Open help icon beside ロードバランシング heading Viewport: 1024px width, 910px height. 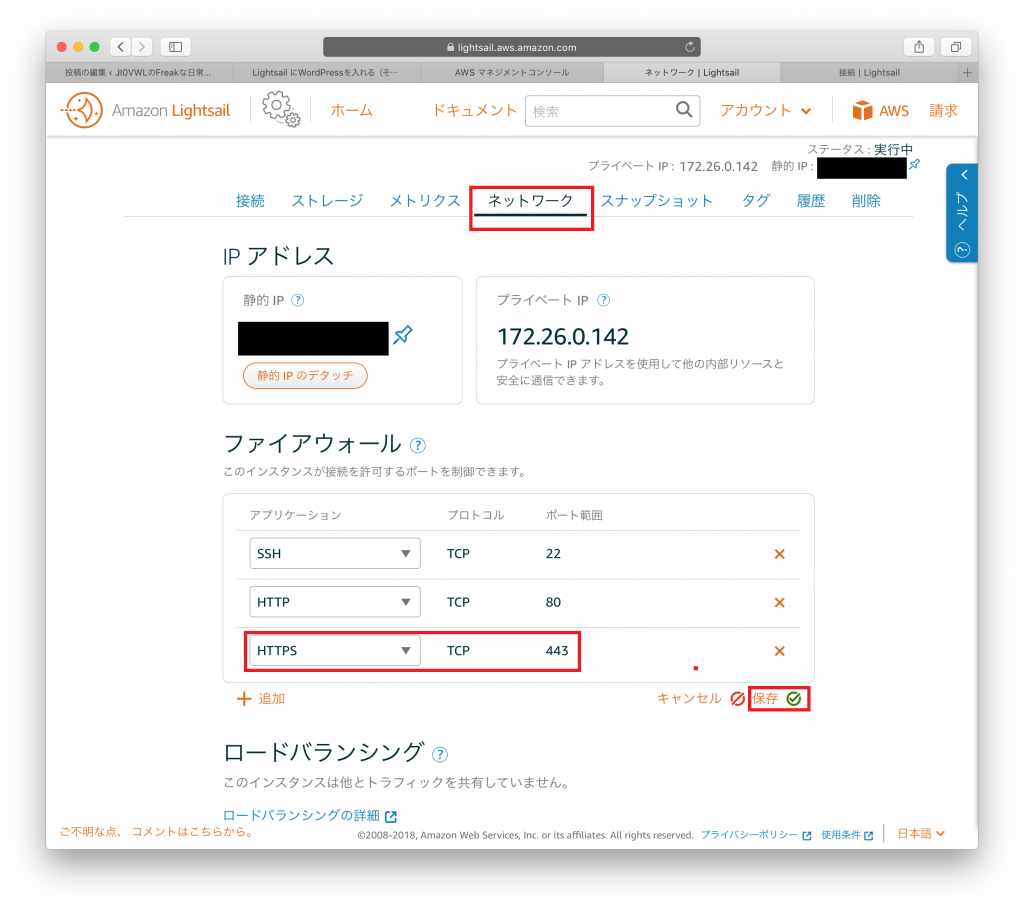[x=440, y=755]
